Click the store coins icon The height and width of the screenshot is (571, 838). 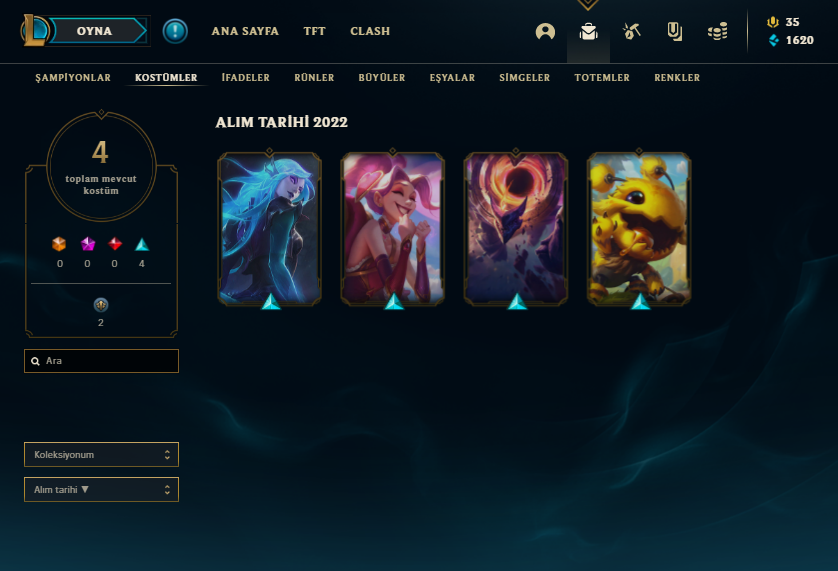717,32
